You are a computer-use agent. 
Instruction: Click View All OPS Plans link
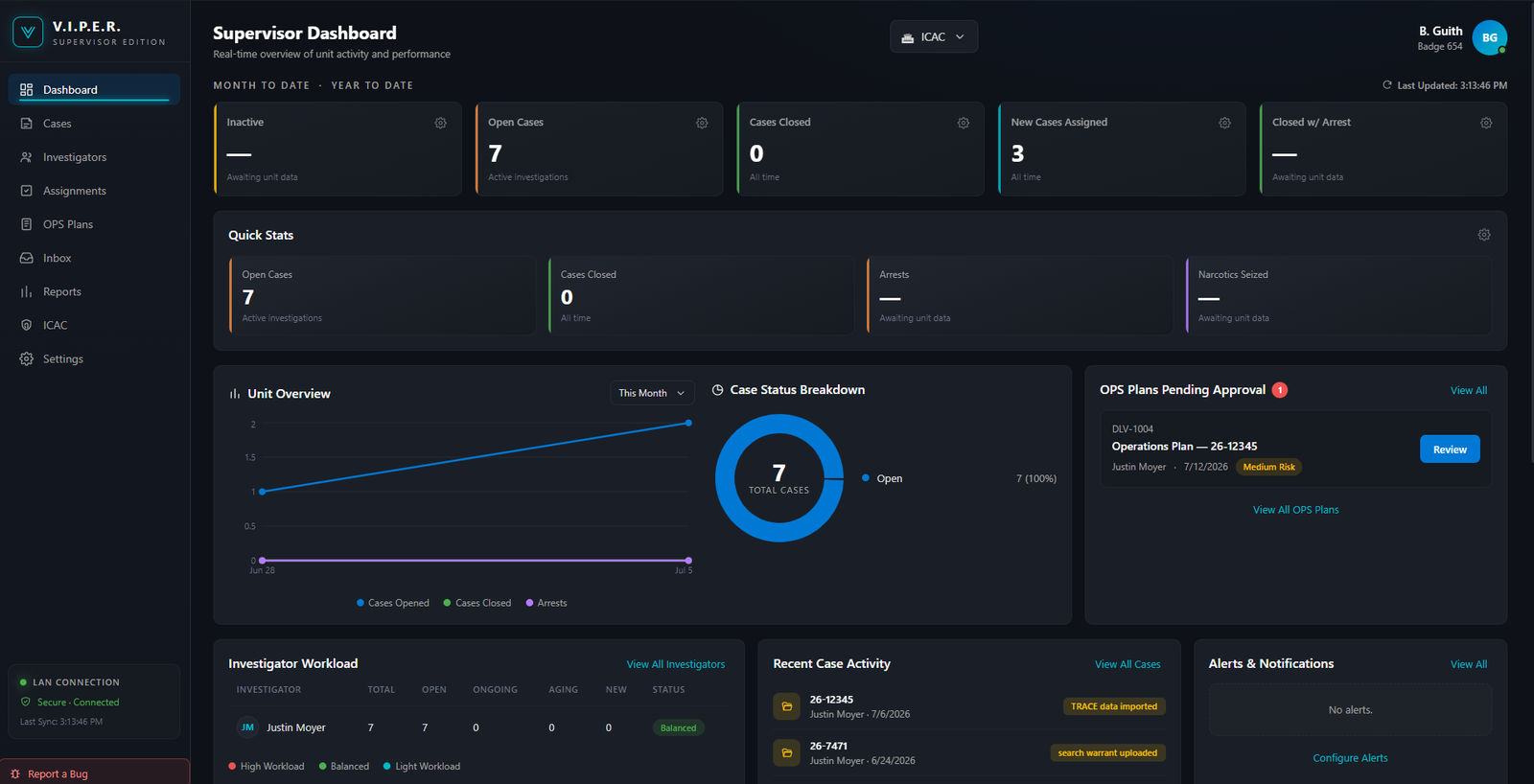(1295, 510)
